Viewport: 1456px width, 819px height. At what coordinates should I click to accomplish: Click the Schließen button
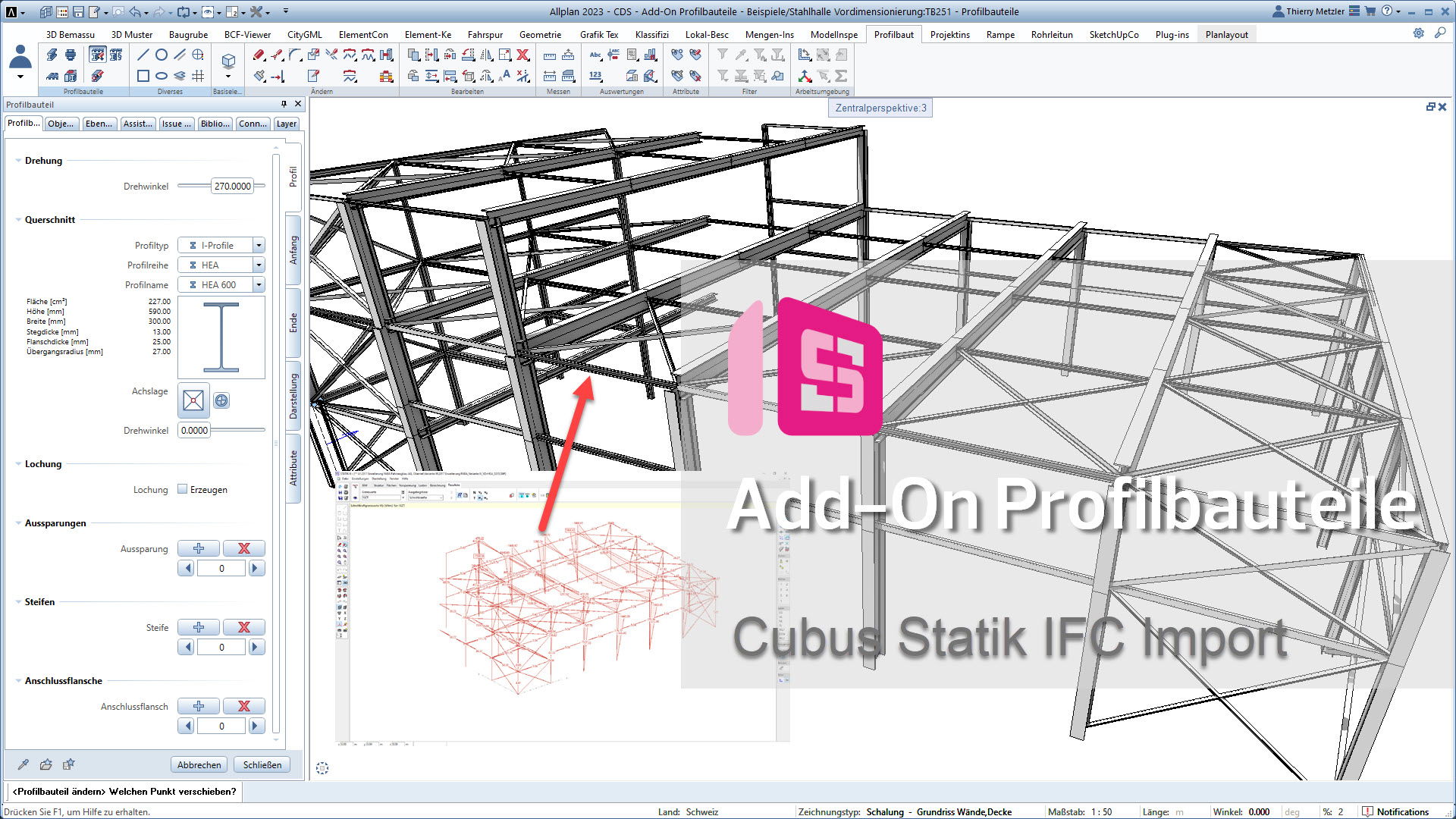(262, 764)
